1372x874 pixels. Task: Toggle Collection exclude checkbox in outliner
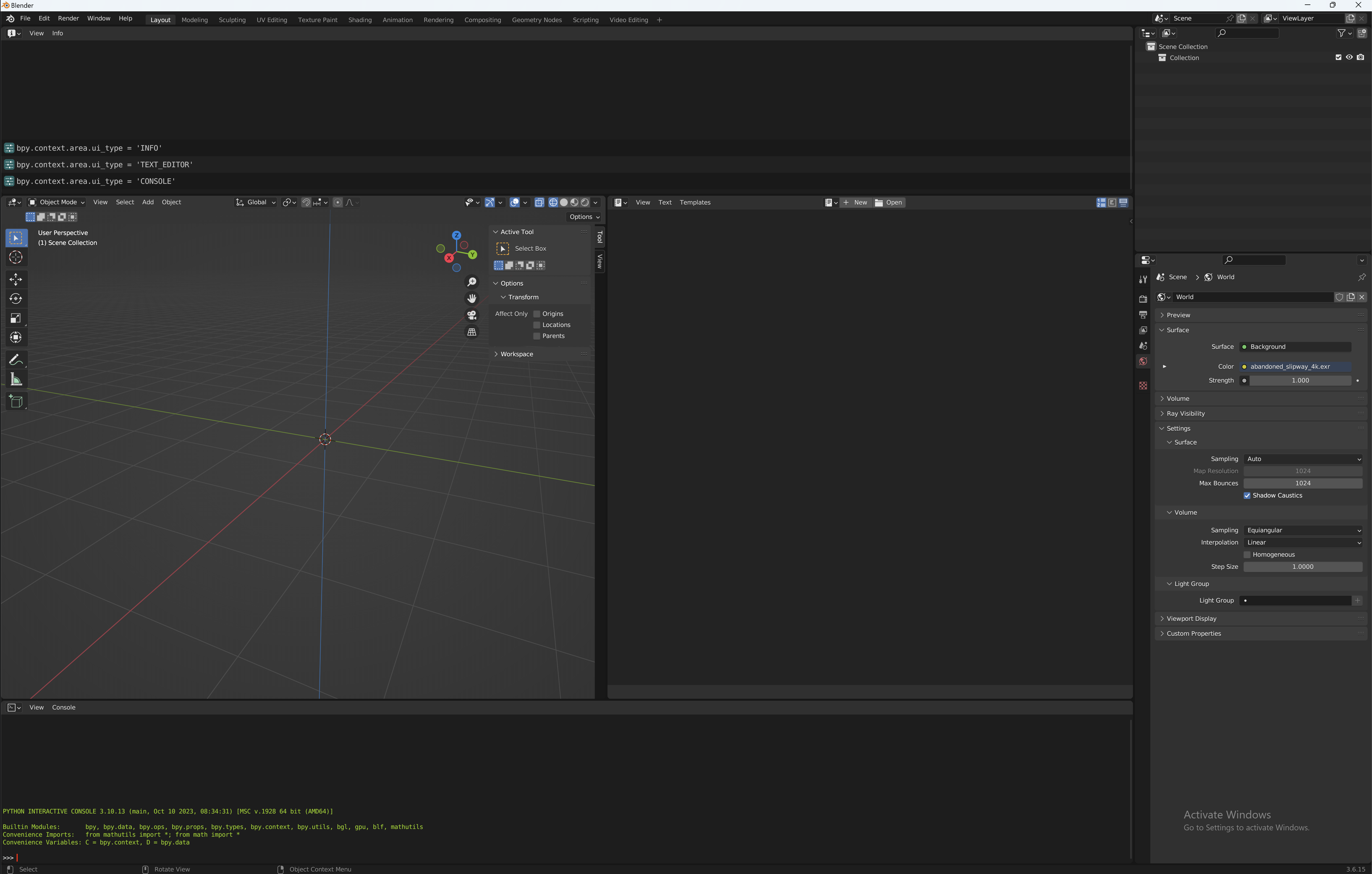pos(1338,57)
